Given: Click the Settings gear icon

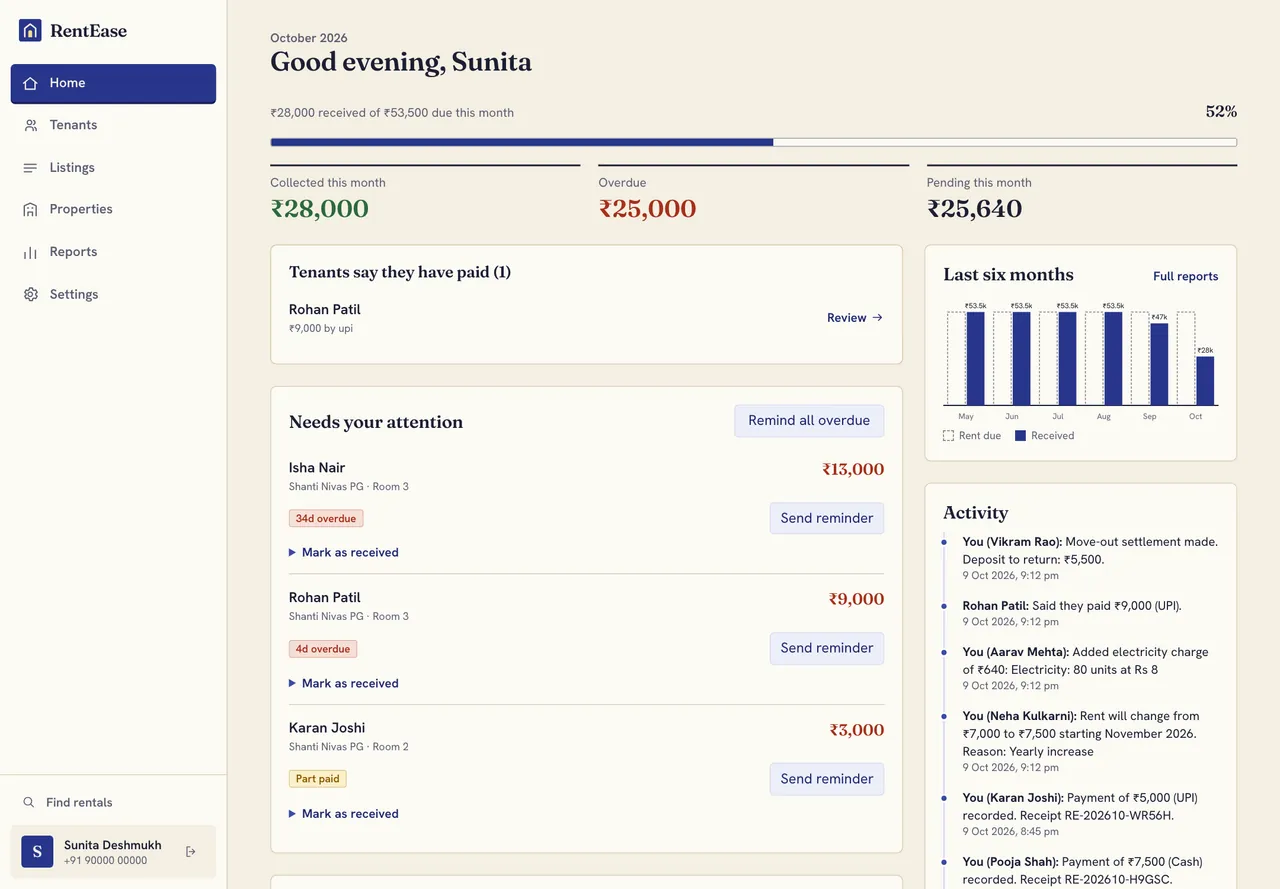Looking at the screenshot, I should 30,295.
